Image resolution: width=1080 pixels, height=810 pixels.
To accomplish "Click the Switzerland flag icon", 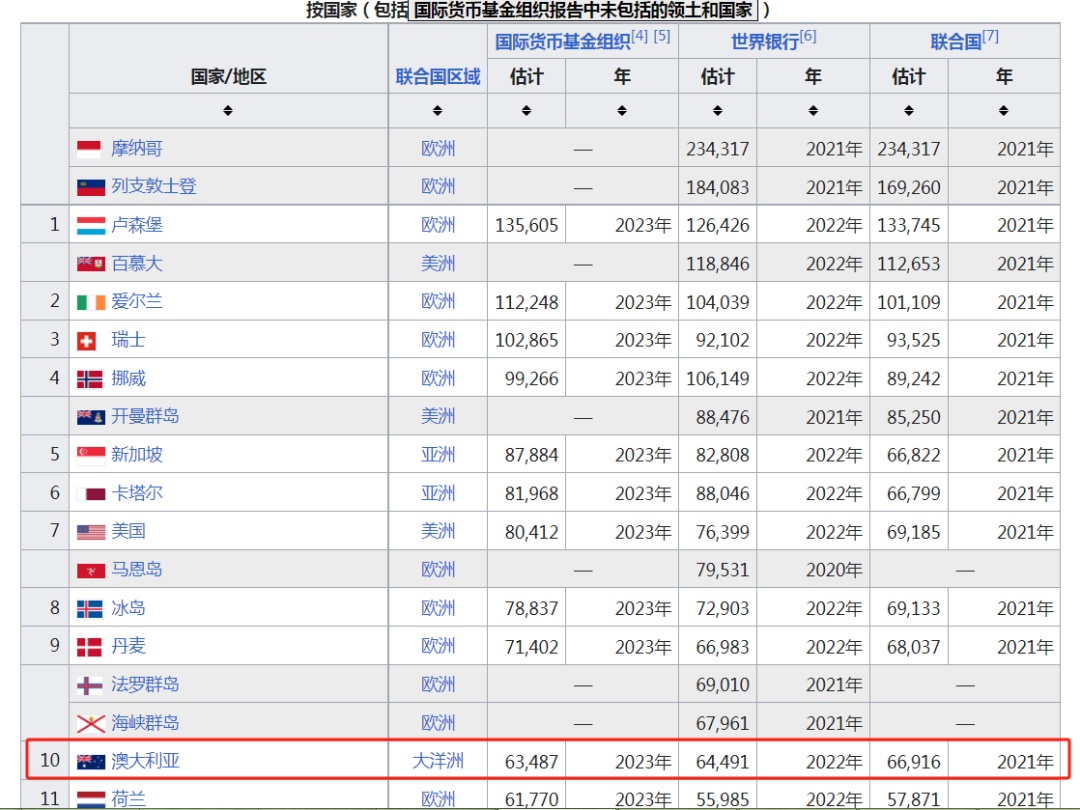I will pos(86,340).
